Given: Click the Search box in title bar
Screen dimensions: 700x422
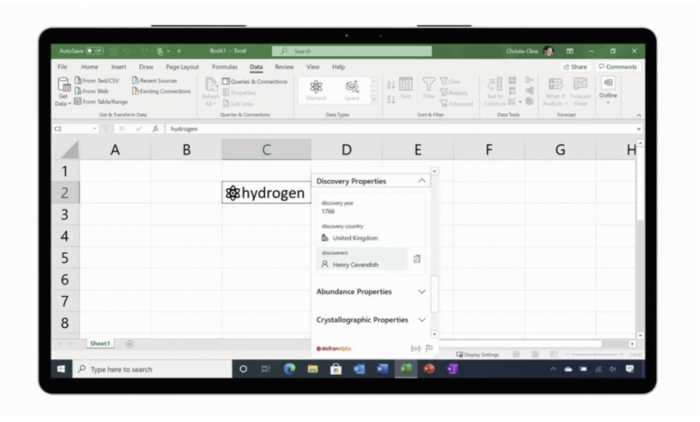Looking at the screenshot, I should [x=352, y=51].
